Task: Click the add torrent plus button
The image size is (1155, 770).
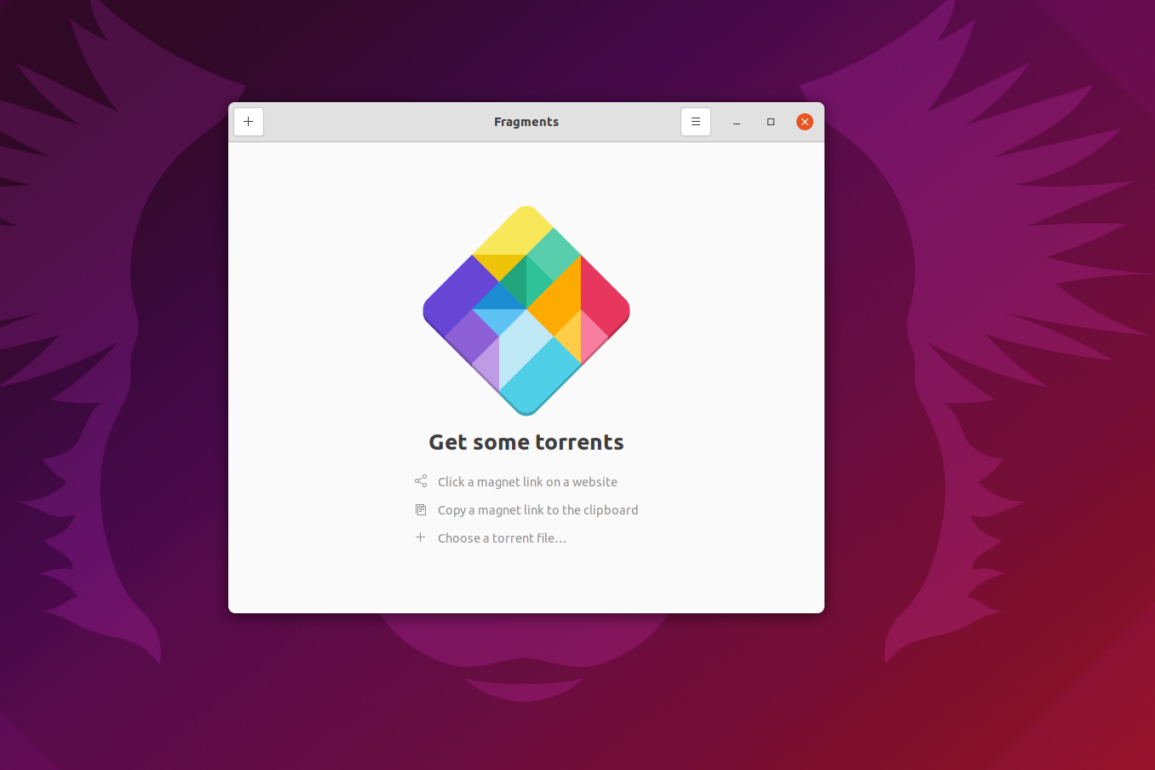Action: tap(248, 122)
